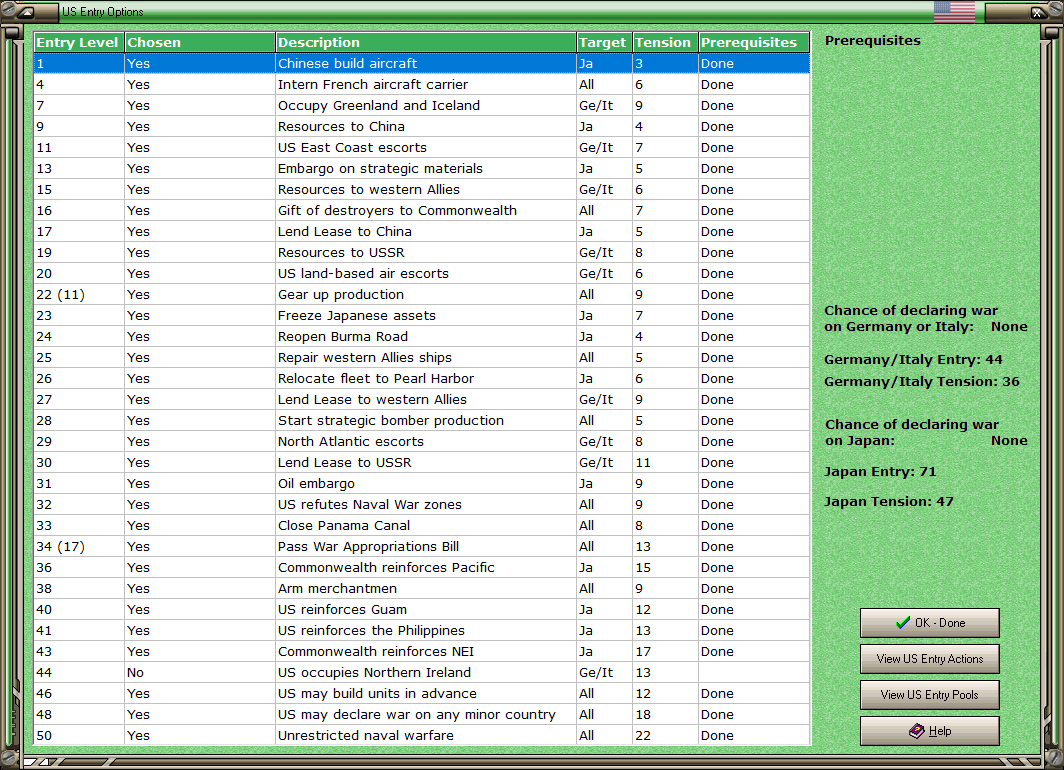1064x770 pixels.
Task: Select the Unrestricted naval warfare row
Action: tap(424, 735)
